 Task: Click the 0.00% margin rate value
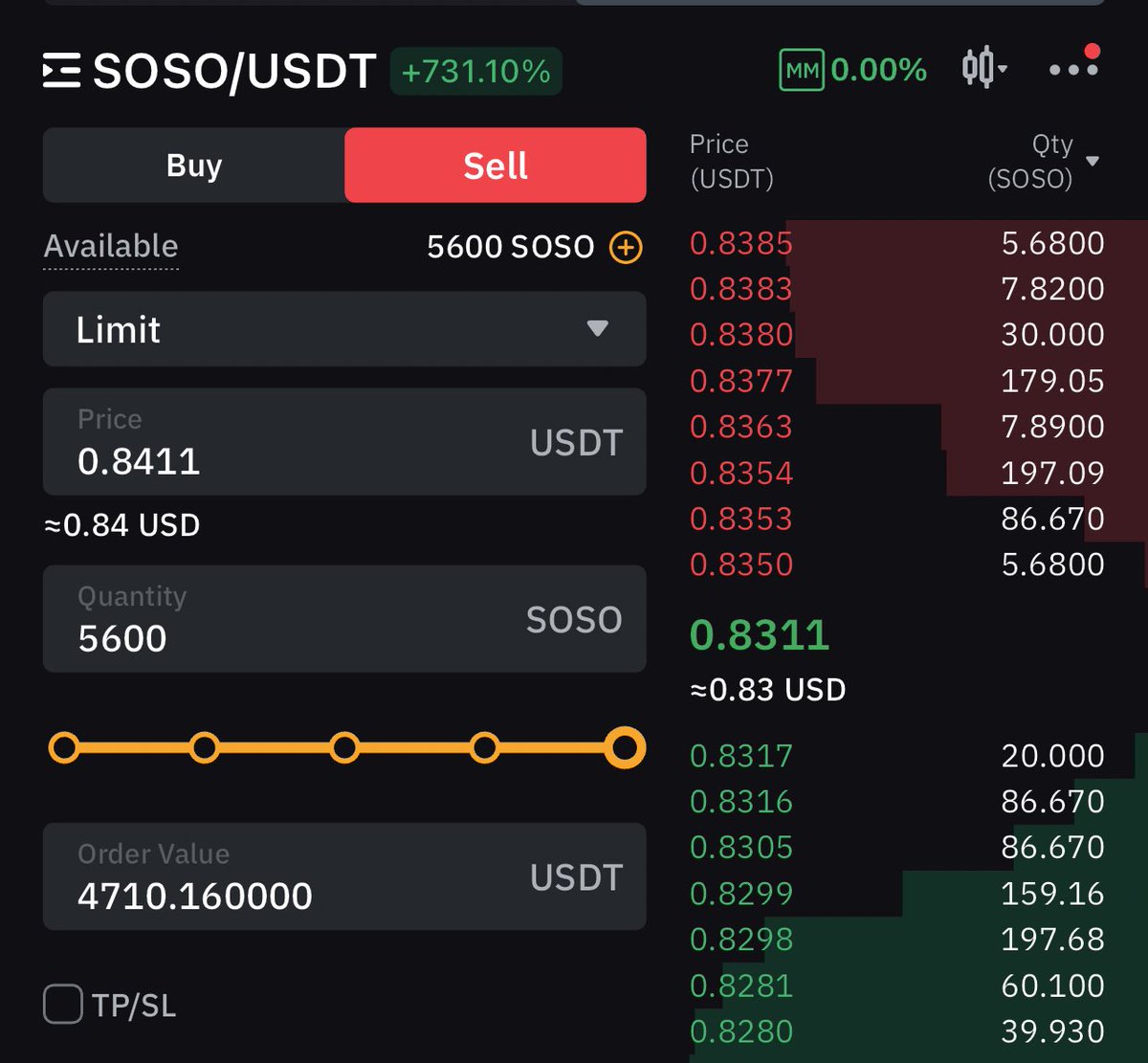(879, 70)
